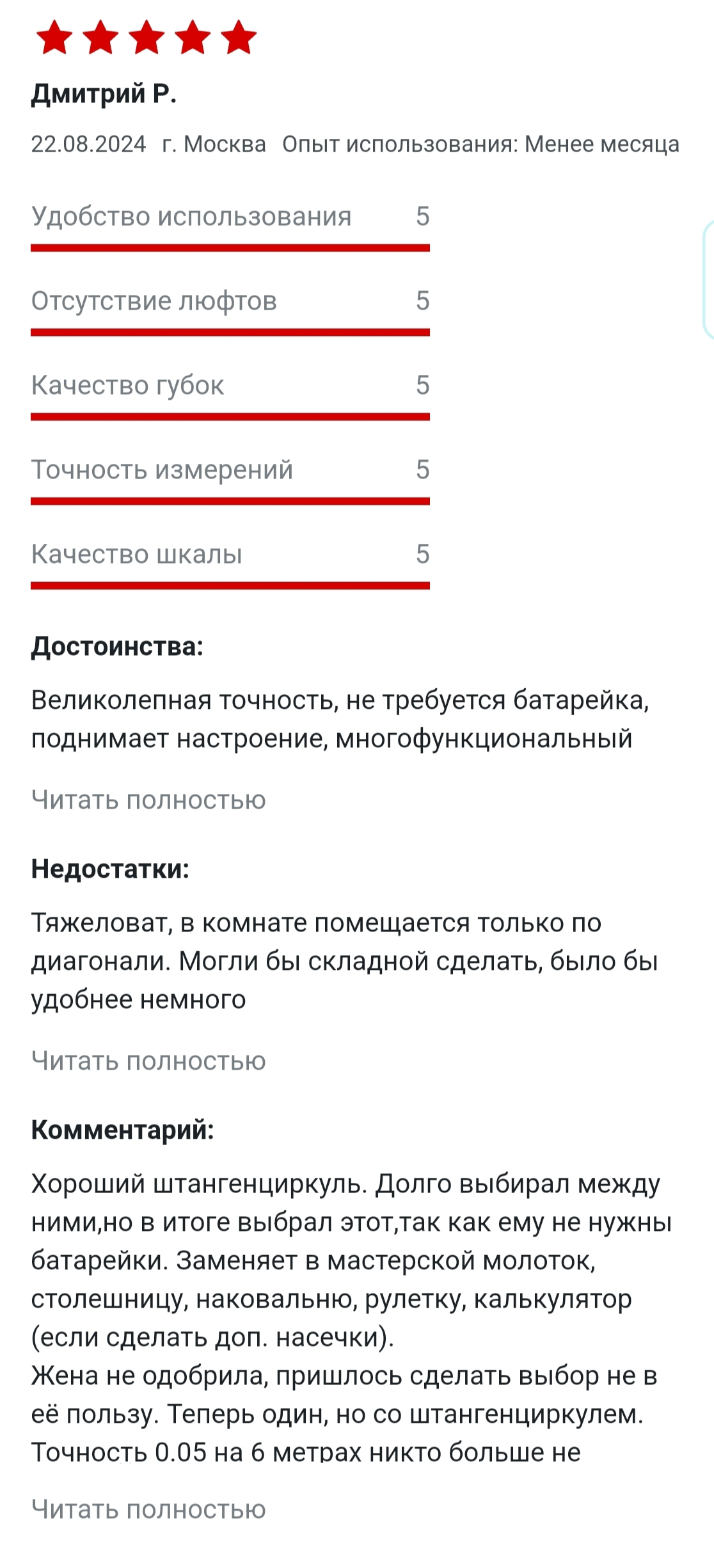714x1568 pixels.
Task: Click the Недостатки section heading
Action: pyautogui.click(x=110, y=869)
